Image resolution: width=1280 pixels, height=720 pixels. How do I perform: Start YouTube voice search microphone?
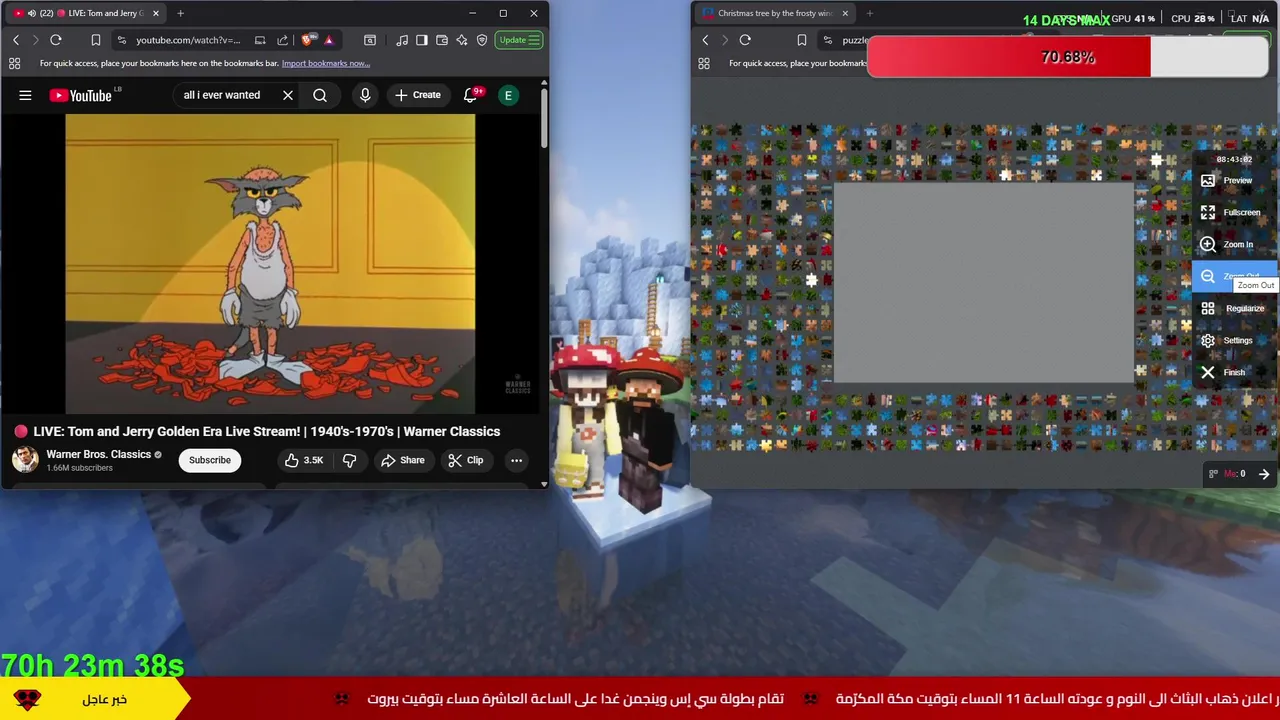pyautogui.click(x=365, y=95)
